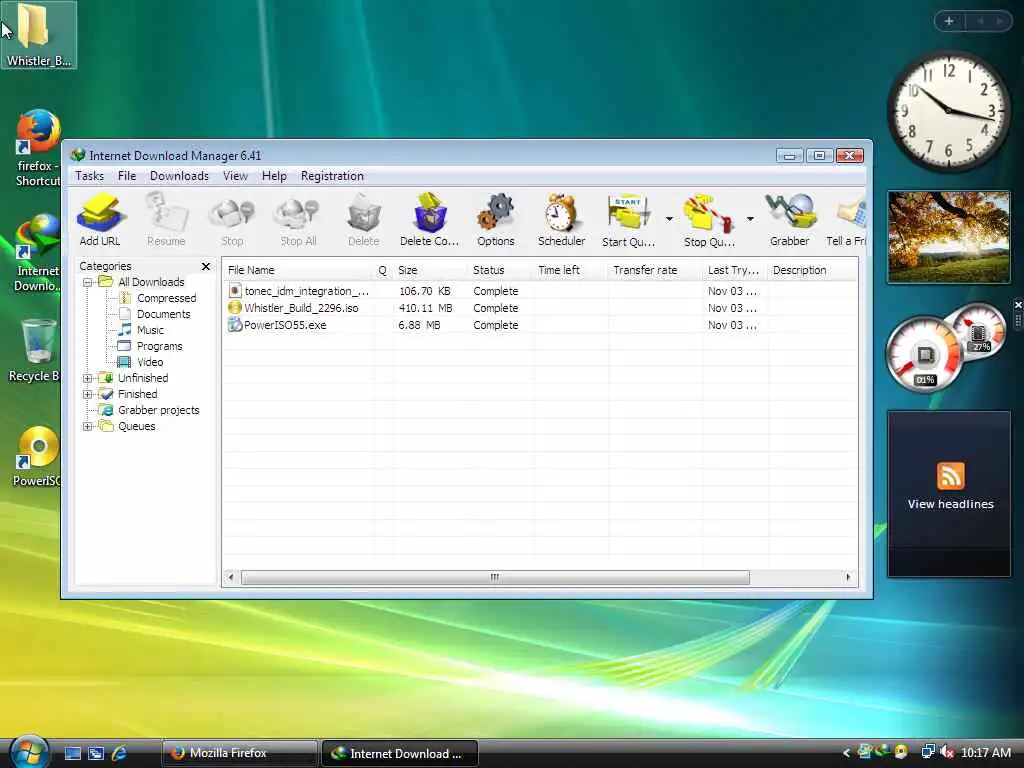Expand the Queues tree node

[x=87, y=426]
